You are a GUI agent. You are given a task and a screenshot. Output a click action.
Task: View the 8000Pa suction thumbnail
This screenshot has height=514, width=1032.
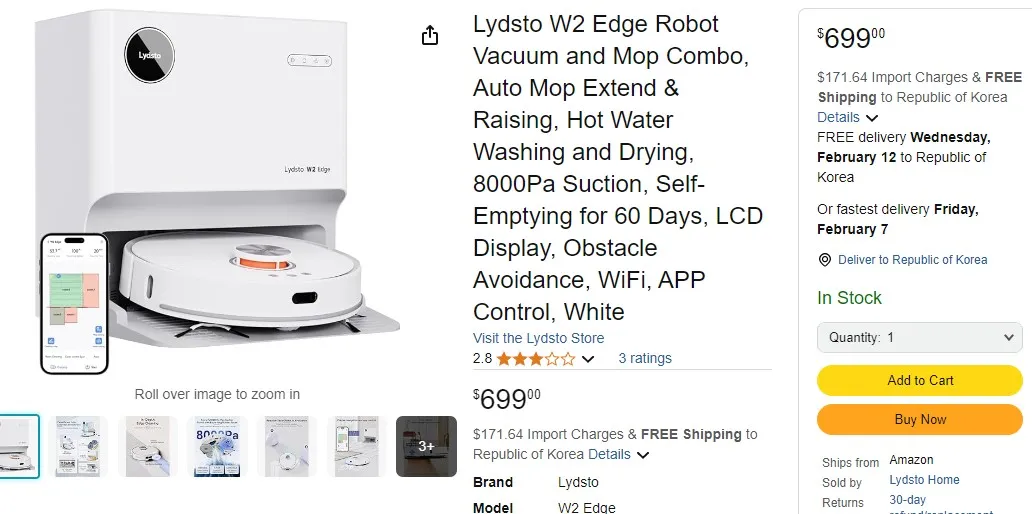[217, 446]
